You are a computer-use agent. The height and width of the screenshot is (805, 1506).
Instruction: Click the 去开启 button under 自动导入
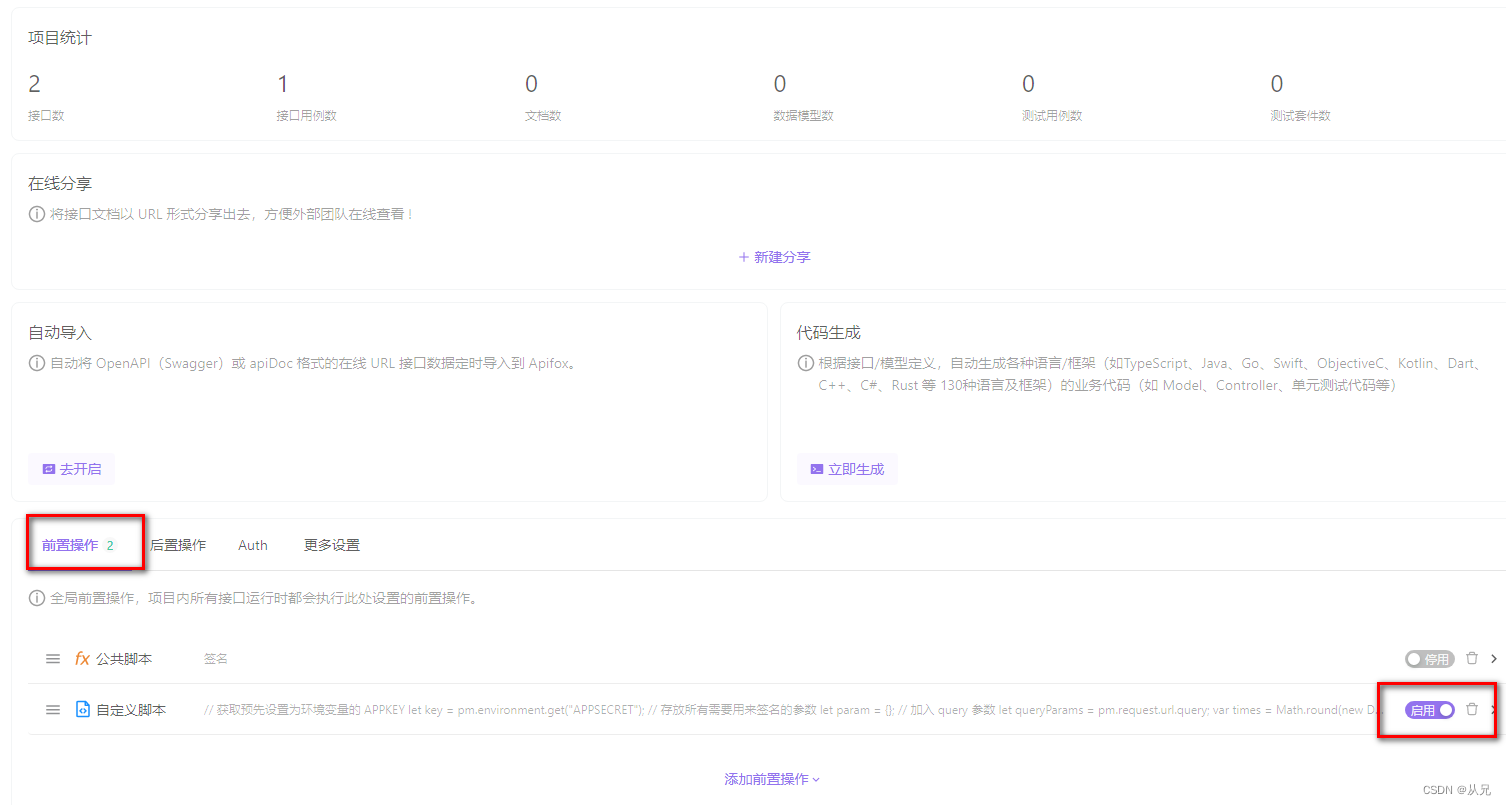(71, 469)
